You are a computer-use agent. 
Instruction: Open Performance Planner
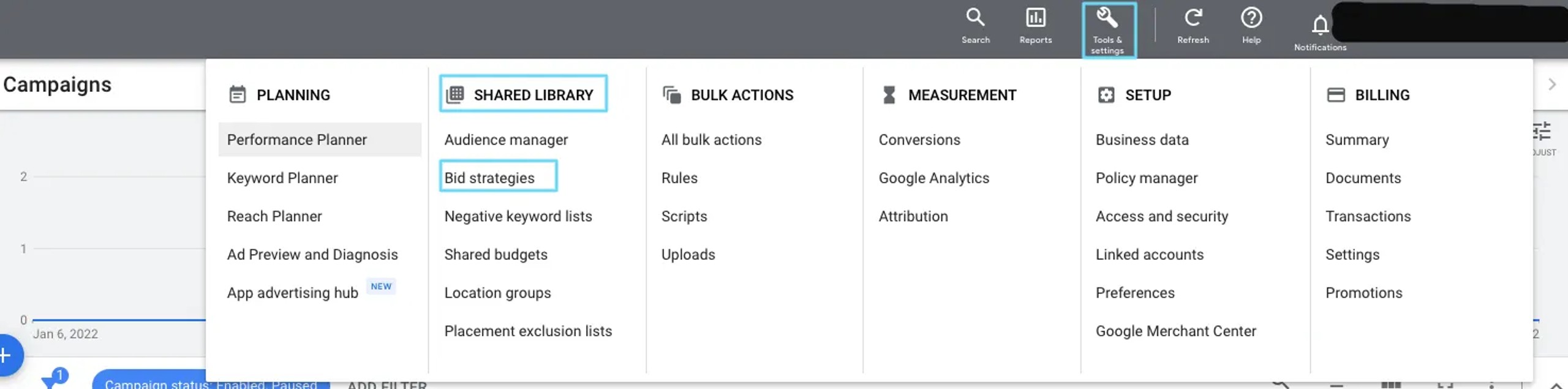pos(297,140)
